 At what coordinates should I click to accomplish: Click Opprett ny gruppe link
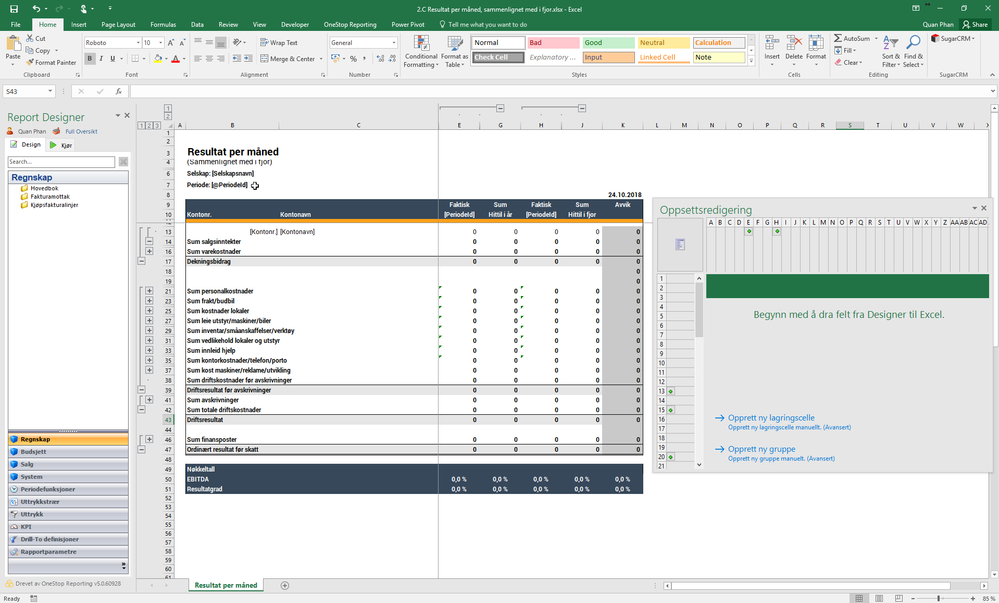click(x=761, y=449)
